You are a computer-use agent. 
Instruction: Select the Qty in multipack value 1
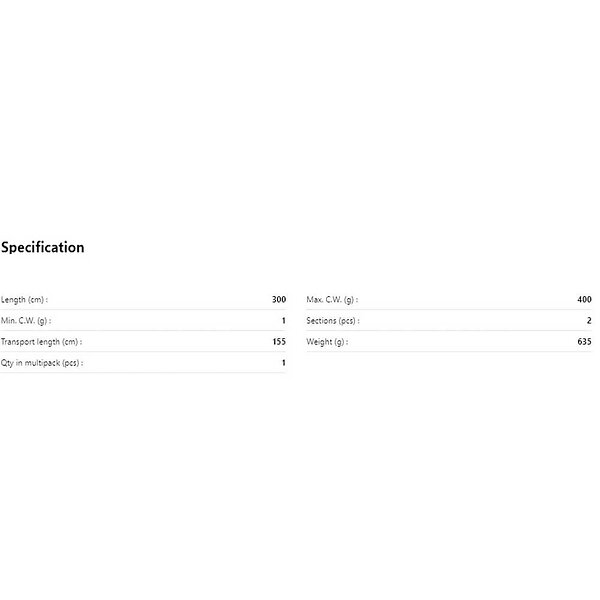click(283, 363)
